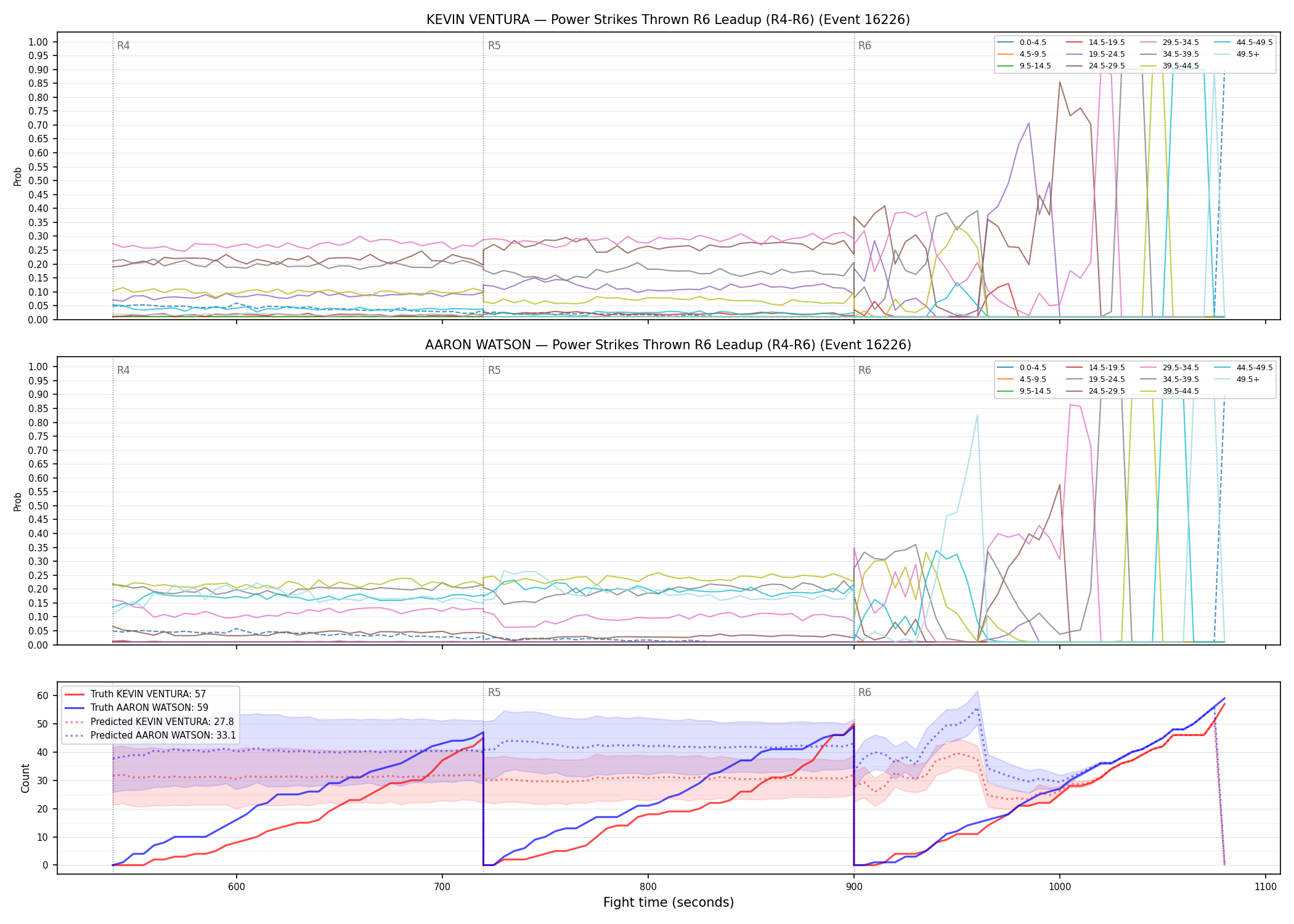Click the '600' x-axis tick label
The height and width of the screenshot is (924, 1294).
pyautogui.click(x=237, y=886)
